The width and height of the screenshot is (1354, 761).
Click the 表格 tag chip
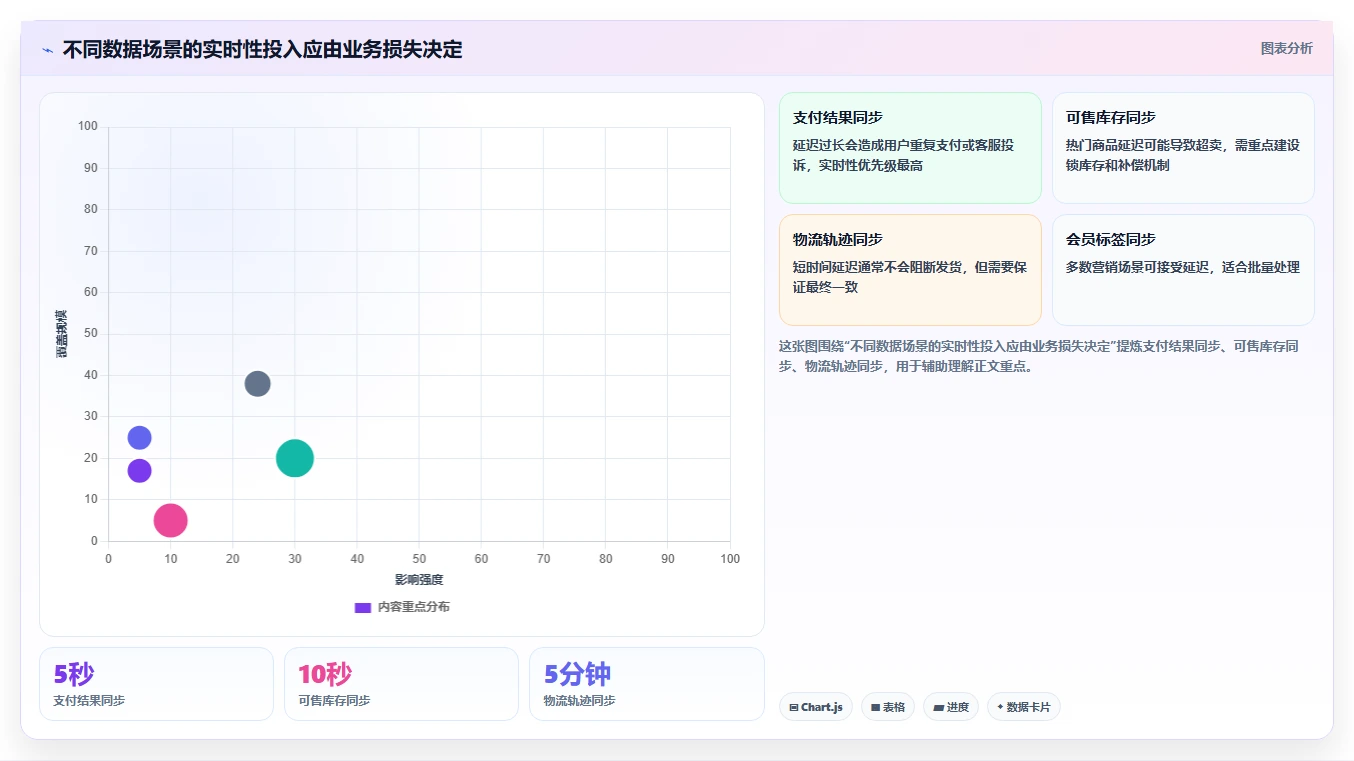pyautogui.click(x=888, y=707)
